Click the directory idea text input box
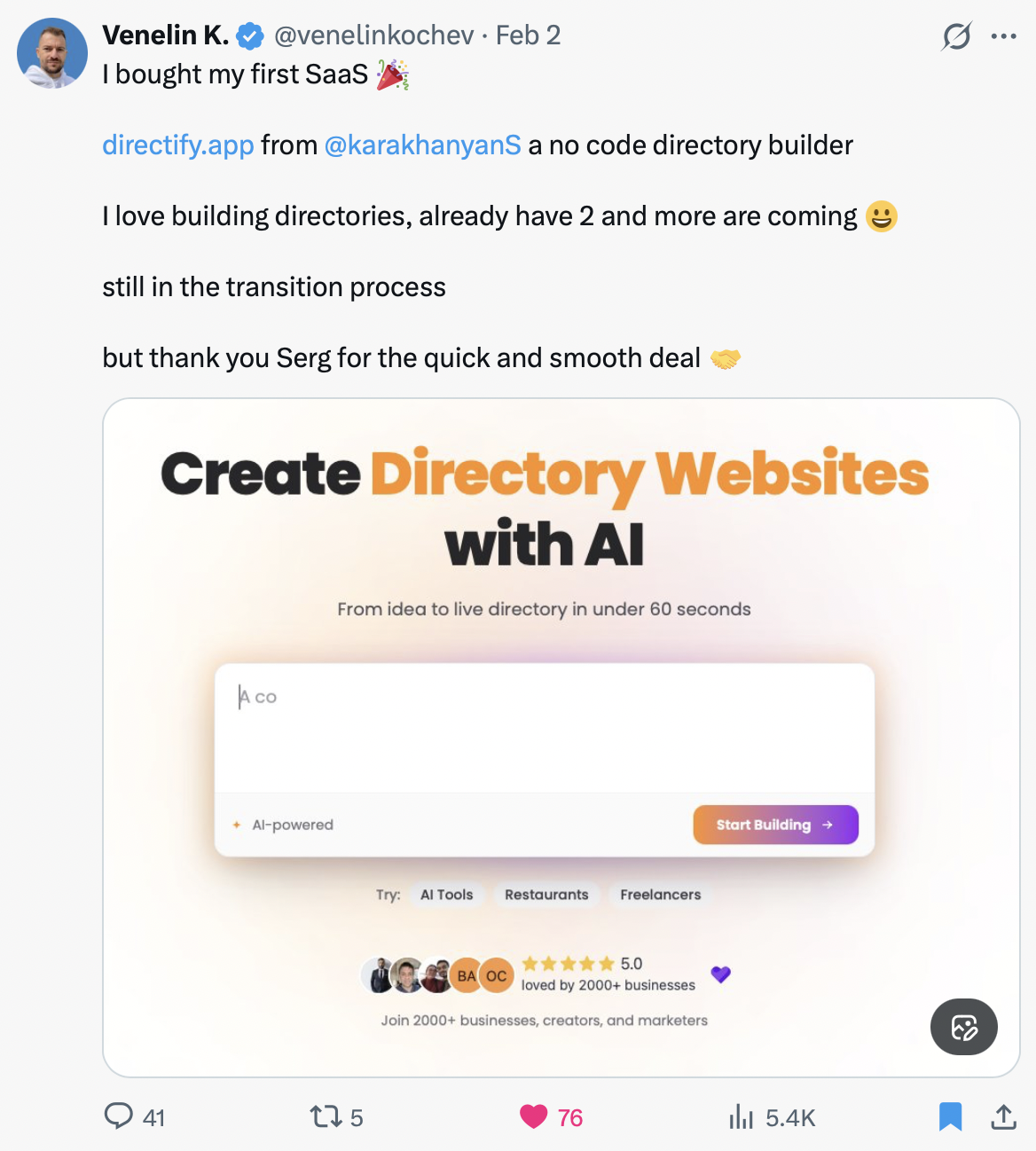 (545, 728)
